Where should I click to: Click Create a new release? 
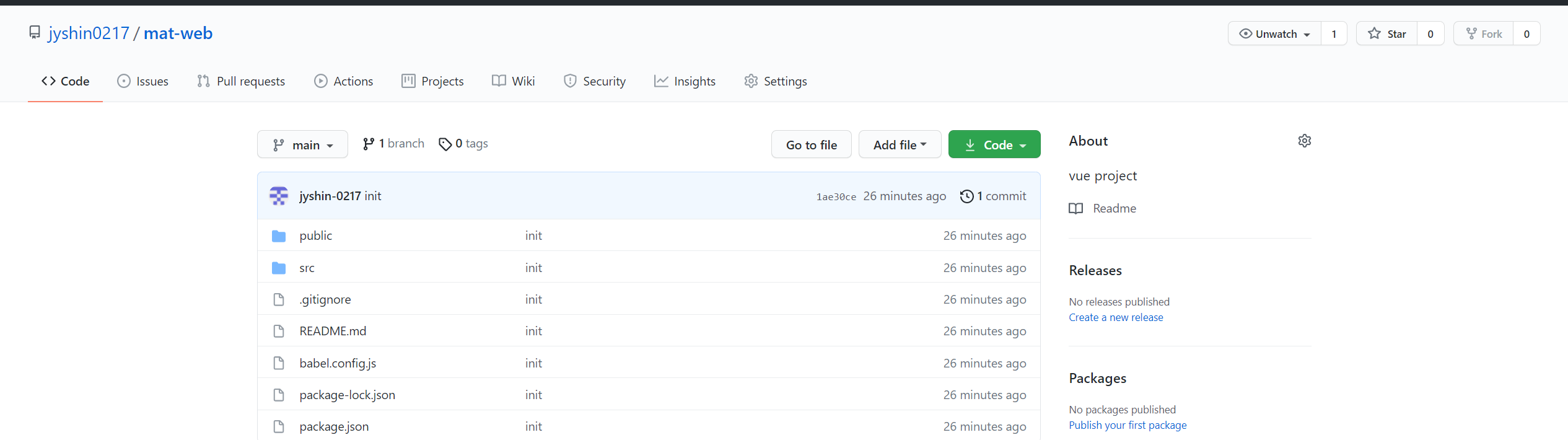(x=1116, y=317)
